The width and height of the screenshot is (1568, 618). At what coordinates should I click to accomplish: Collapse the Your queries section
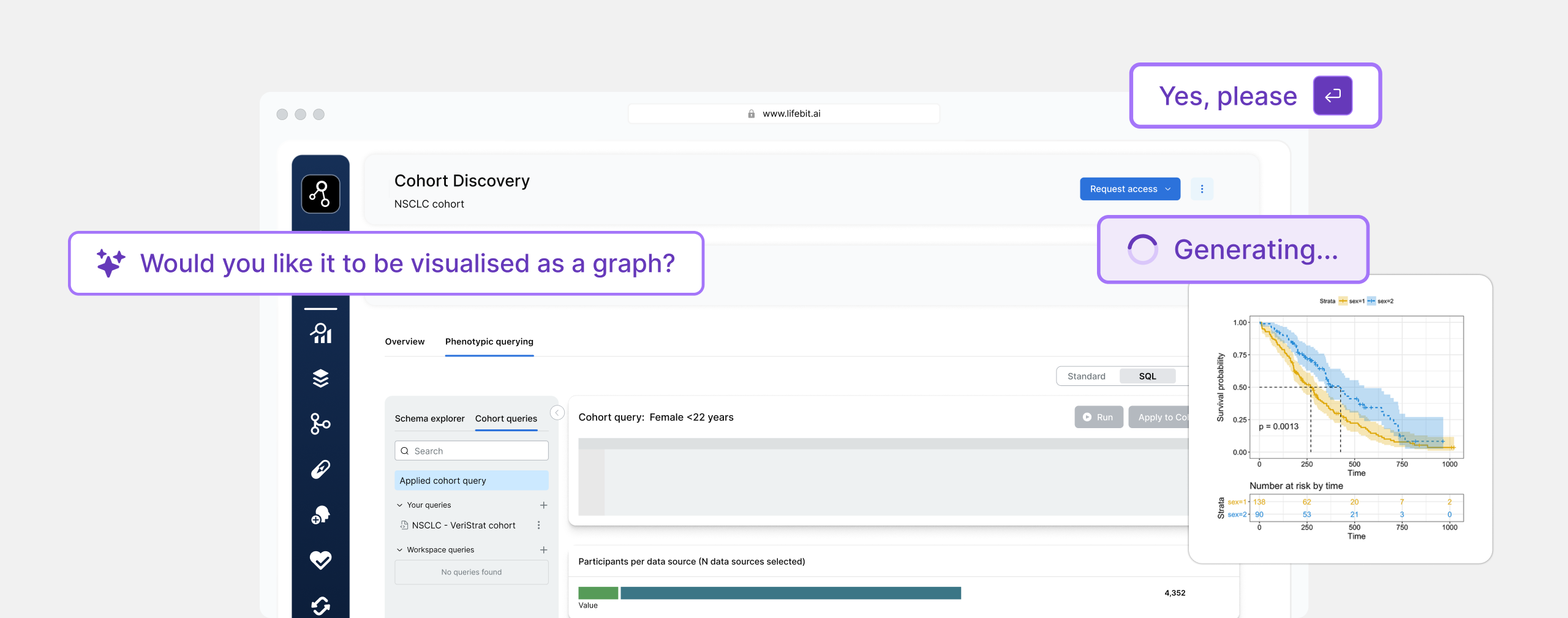(400, 505)
